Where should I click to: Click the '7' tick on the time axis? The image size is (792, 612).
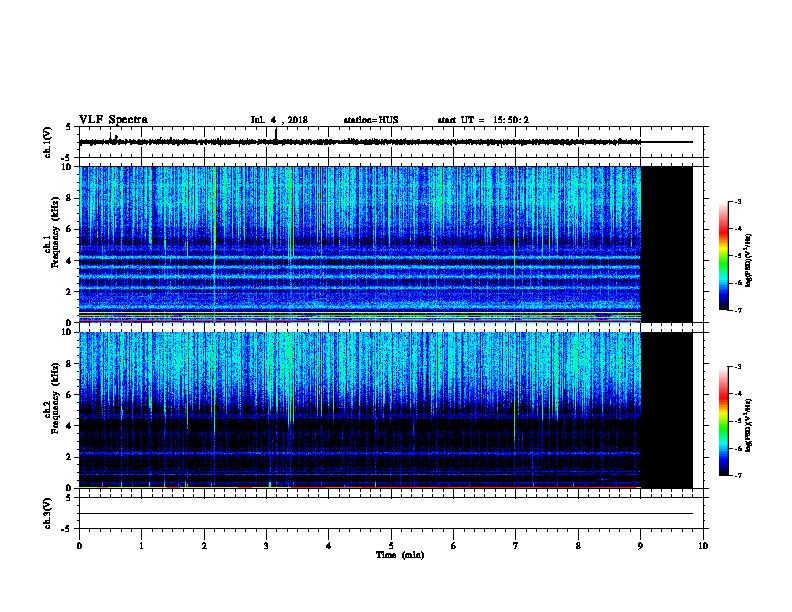(516, 545)
